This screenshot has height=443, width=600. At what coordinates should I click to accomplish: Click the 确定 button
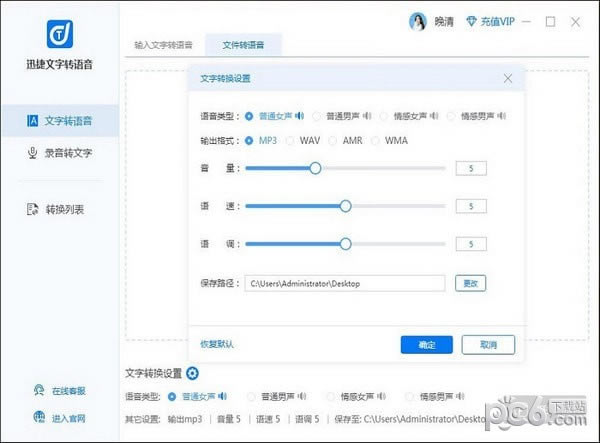pos(427,344)
